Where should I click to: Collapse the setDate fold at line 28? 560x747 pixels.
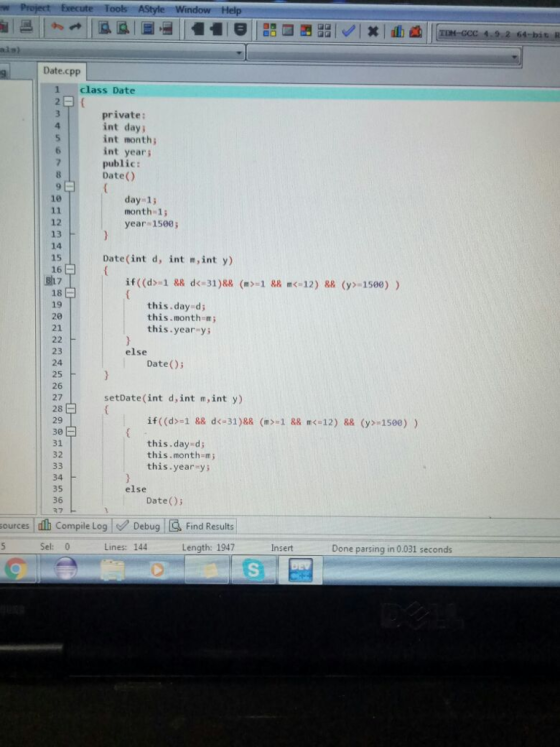(70, 409)
